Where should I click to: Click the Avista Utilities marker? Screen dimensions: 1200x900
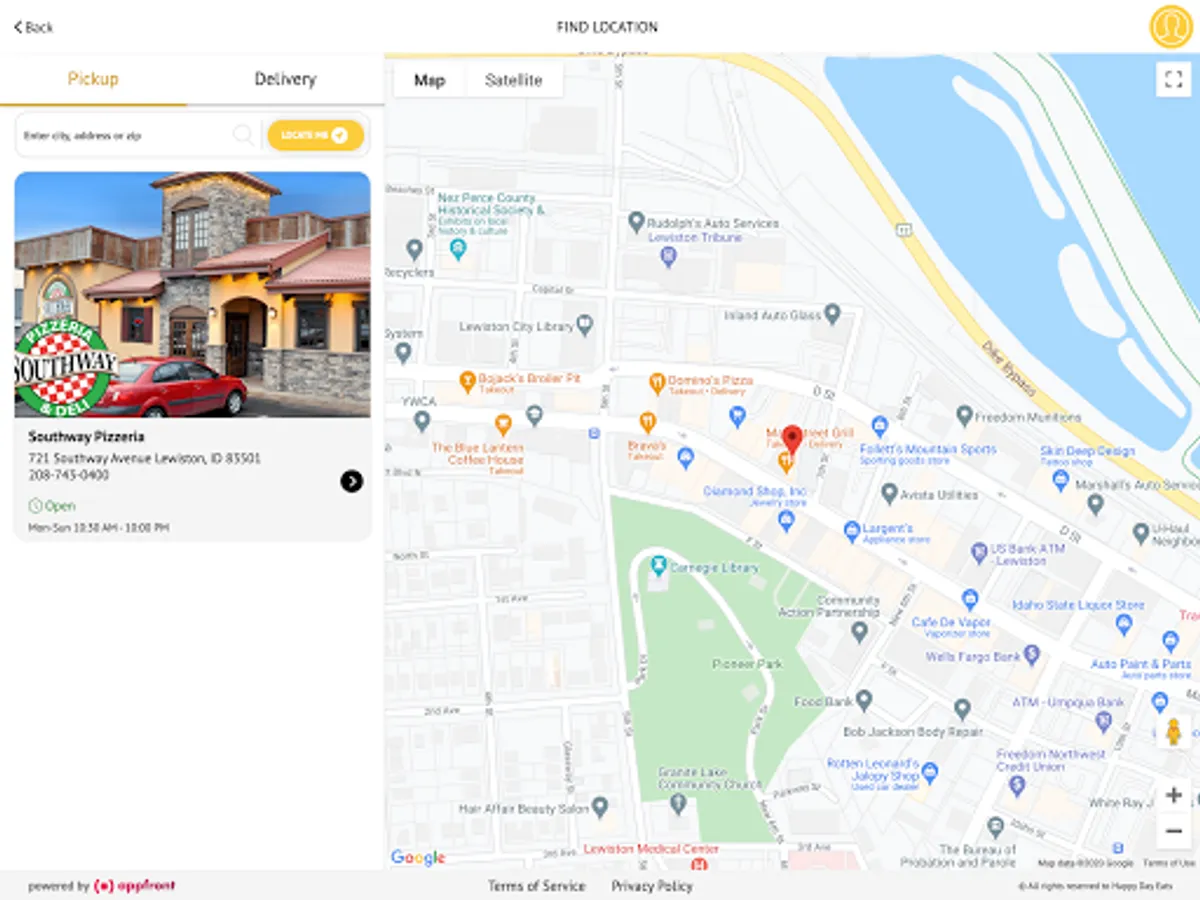[x=889, y=493]
